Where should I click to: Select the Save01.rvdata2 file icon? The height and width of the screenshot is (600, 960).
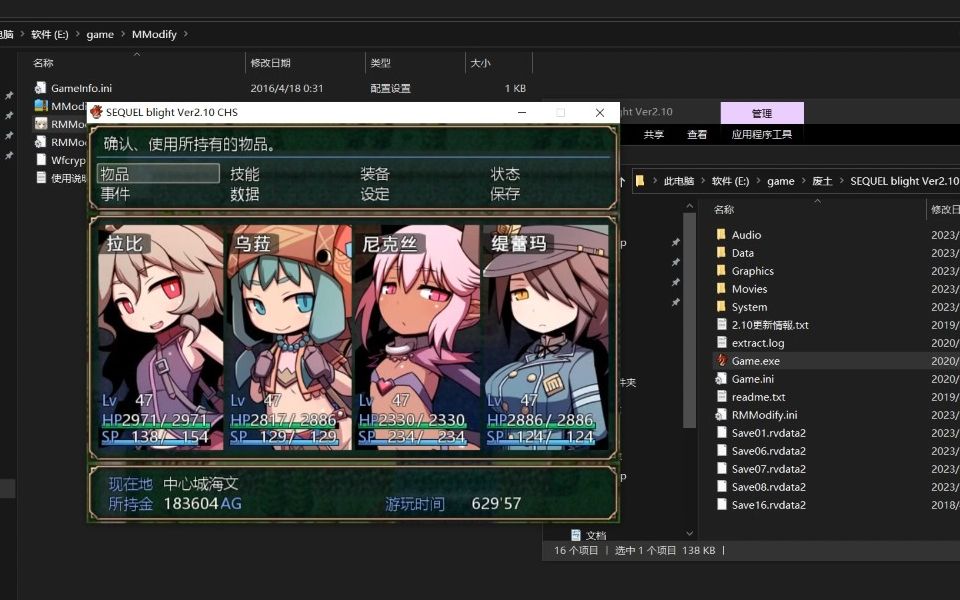point(721,433)
